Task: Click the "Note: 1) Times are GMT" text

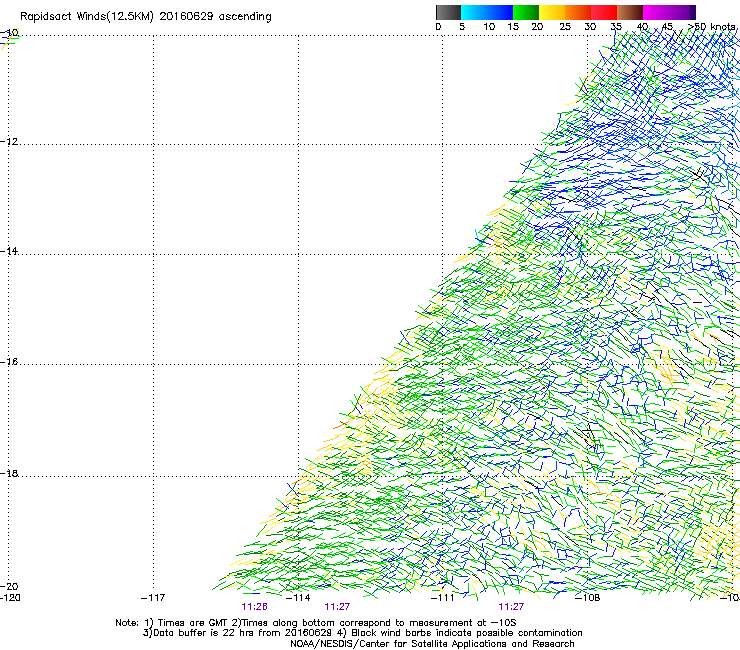Action: 172,623
